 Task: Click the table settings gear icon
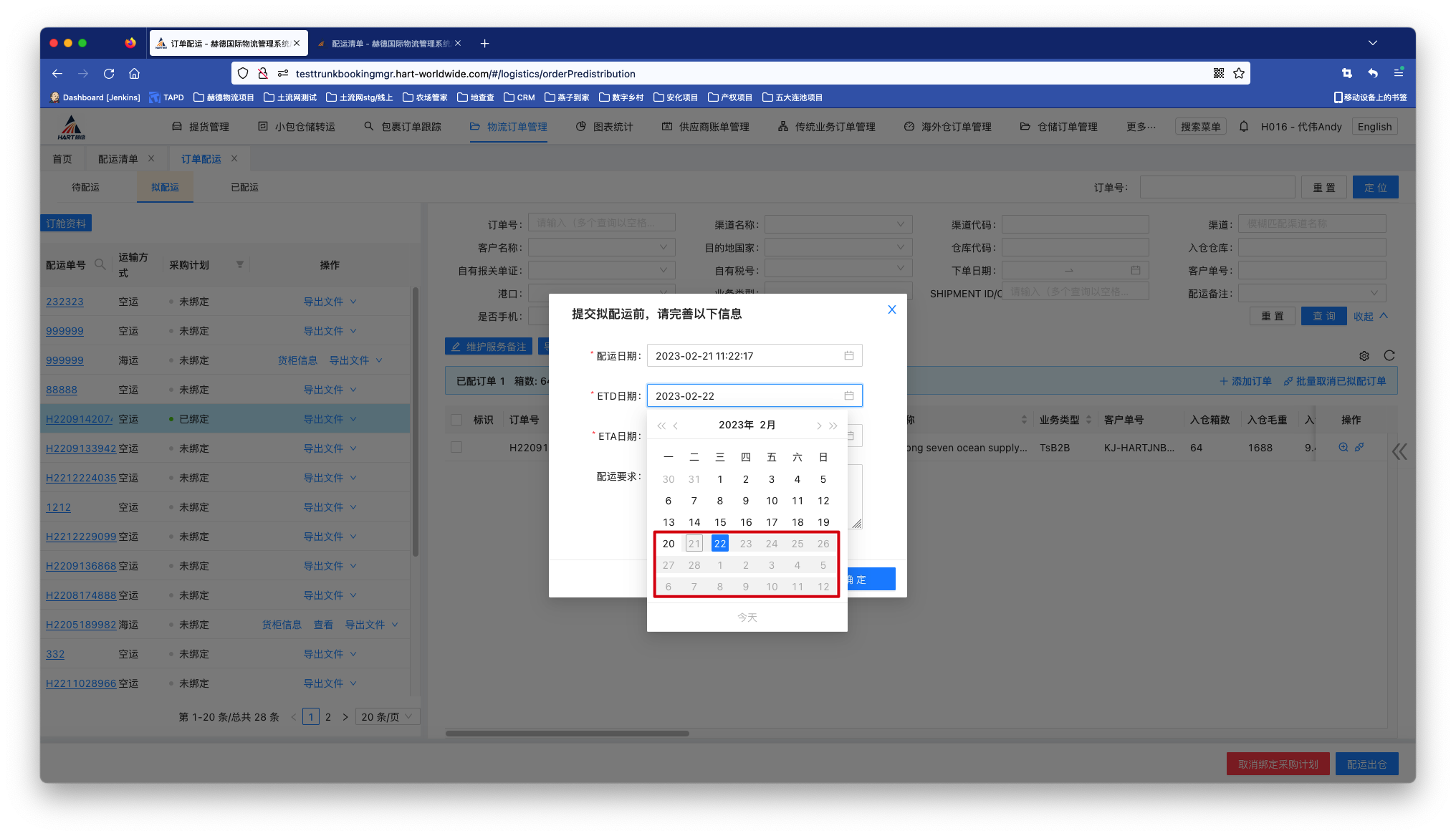[x=1364, y=356]
